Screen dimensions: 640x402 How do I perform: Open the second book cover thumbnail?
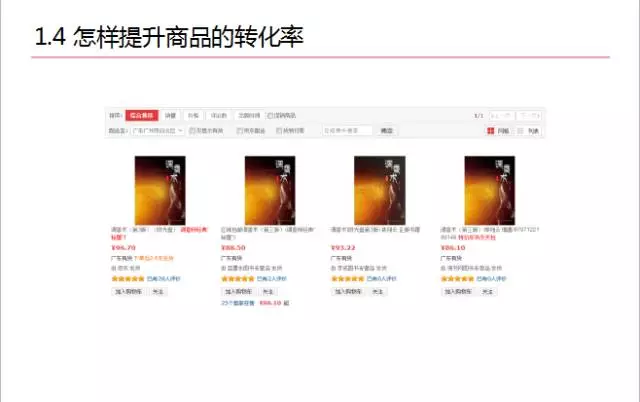point(270,190)
